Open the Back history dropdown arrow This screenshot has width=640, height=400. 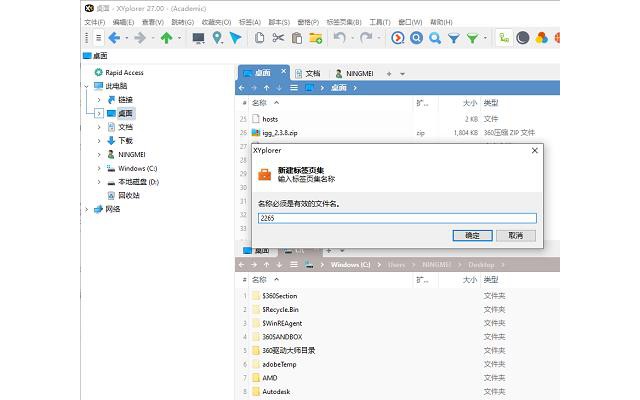[127, 38]
